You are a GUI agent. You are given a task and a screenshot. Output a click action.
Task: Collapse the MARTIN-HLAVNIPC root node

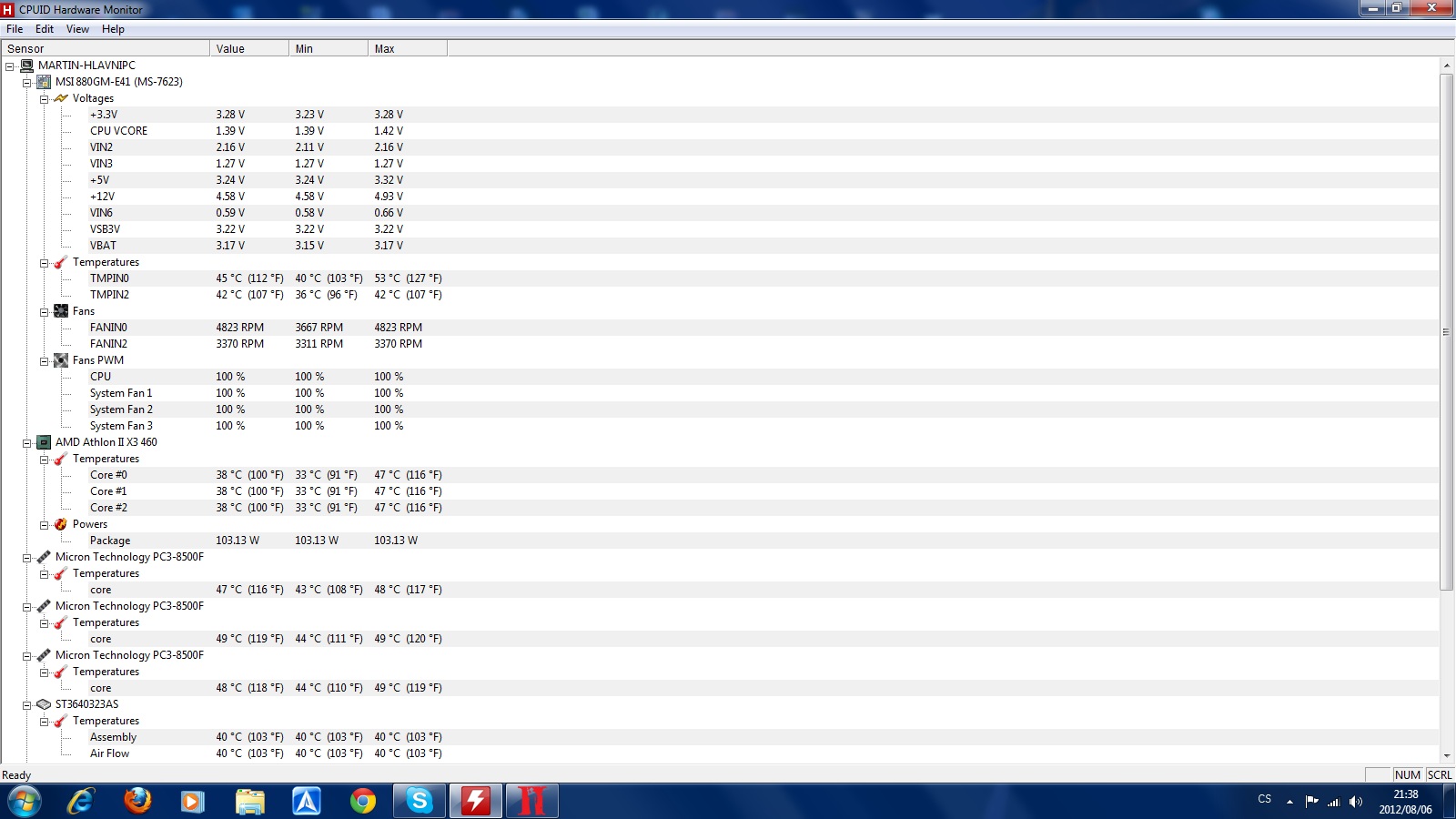click(x=10, y=66)
